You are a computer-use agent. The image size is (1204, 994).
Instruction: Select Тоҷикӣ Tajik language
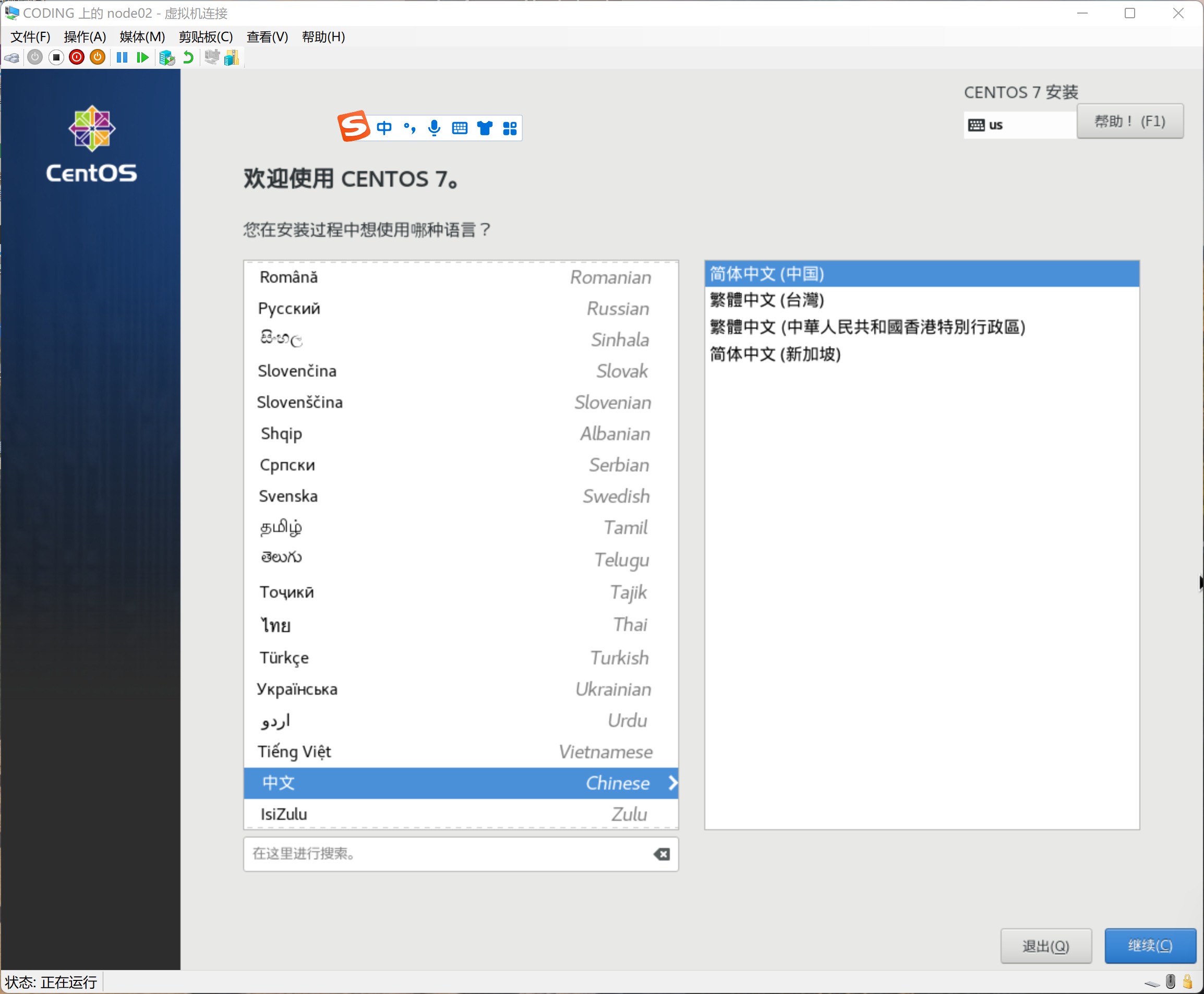click(x=461, y=592)
